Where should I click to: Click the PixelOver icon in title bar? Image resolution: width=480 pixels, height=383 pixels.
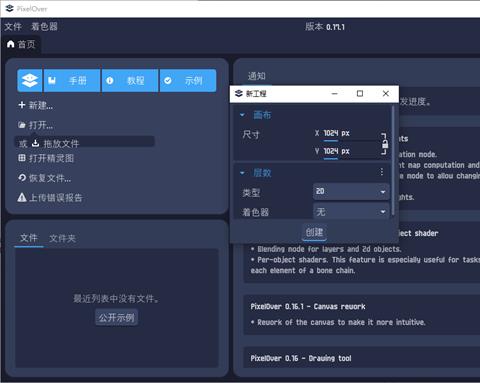(9, 8)
